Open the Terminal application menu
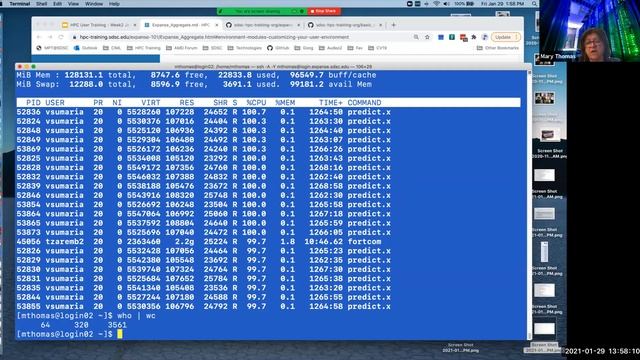Viewport: 640px width, 360px height. tap(20, 4)
